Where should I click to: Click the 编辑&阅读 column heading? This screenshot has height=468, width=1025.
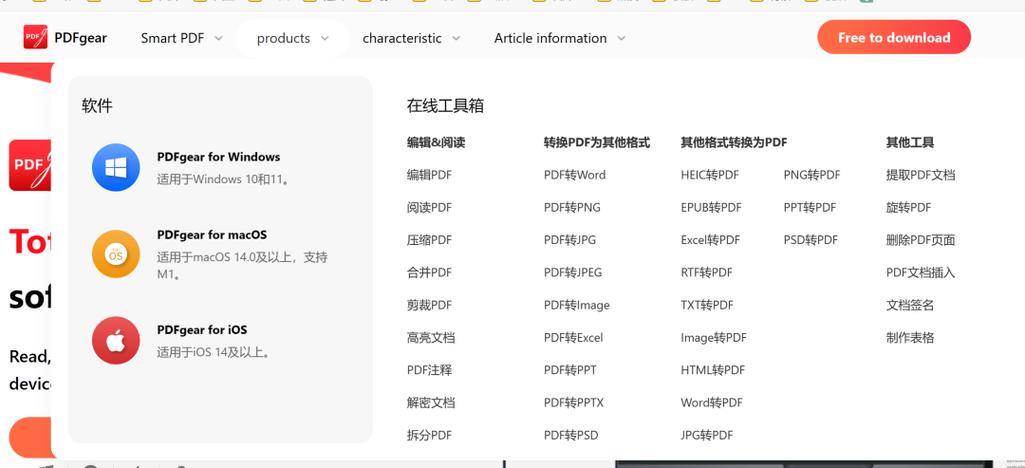pos(436,142)
